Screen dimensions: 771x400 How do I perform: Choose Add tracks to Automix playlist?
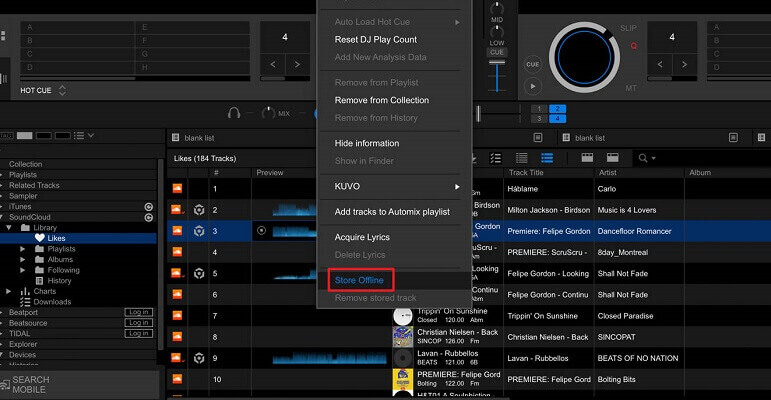392,212
